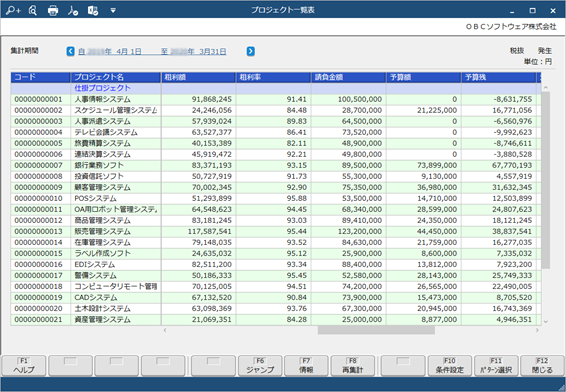566x392 pixels.
Task: Select row POSシステム
Action: click(x=276, y=198)
